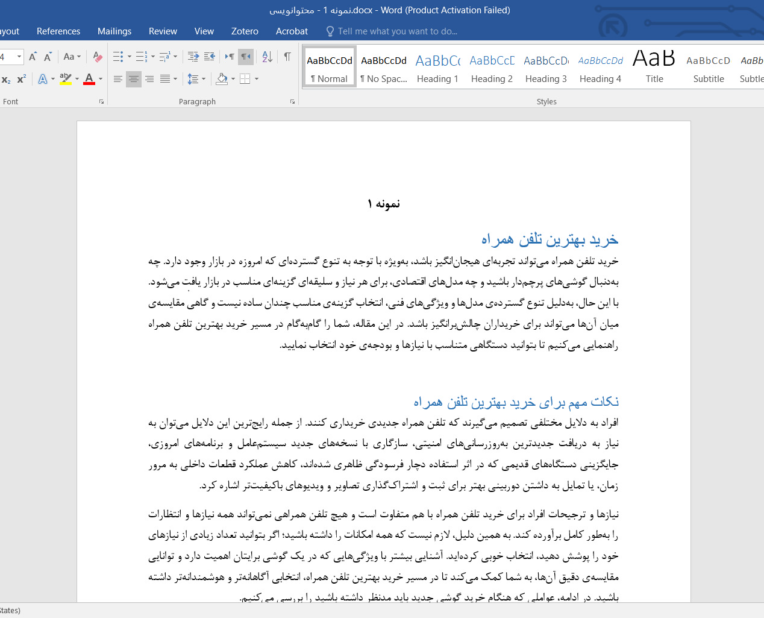Apply the No Spacing style
The image size is (764, 618).
pos(383,67)
